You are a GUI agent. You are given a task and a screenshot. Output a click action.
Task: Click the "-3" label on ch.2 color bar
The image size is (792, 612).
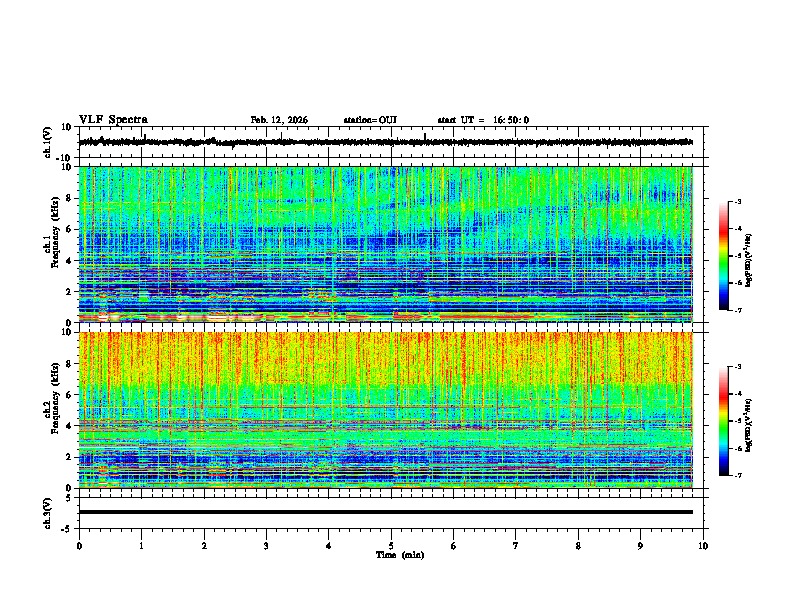click(738, 367)
